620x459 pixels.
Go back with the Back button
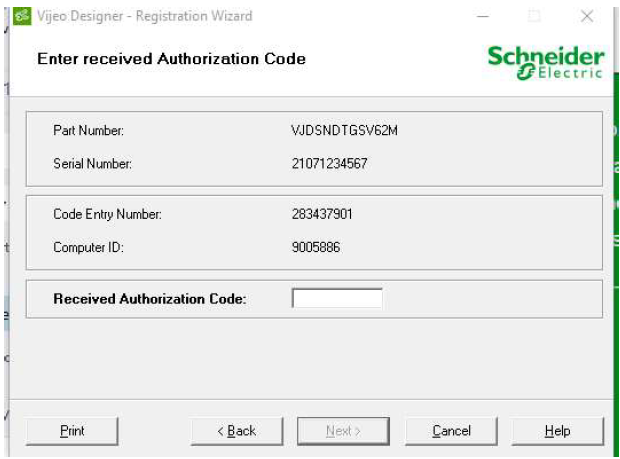point(237,431)
